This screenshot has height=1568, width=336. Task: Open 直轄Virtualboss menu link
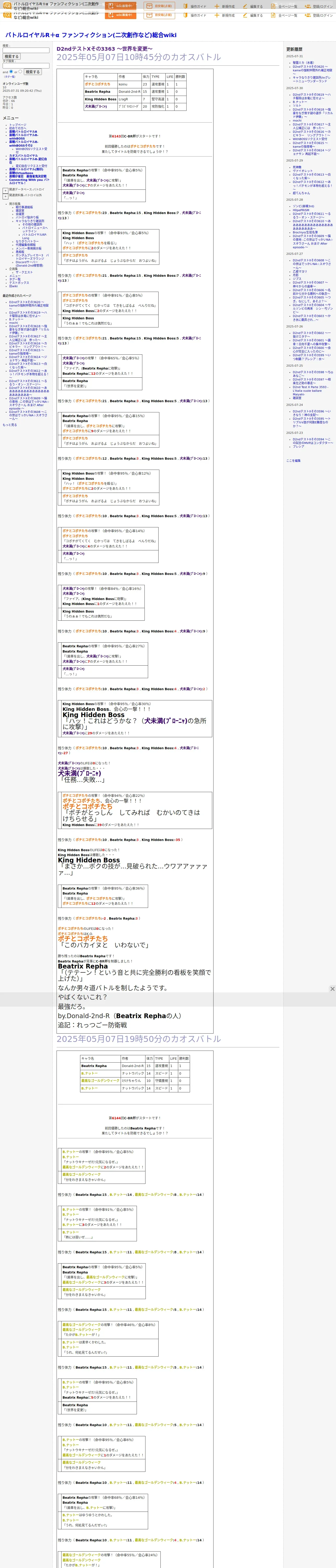[21, 174]
